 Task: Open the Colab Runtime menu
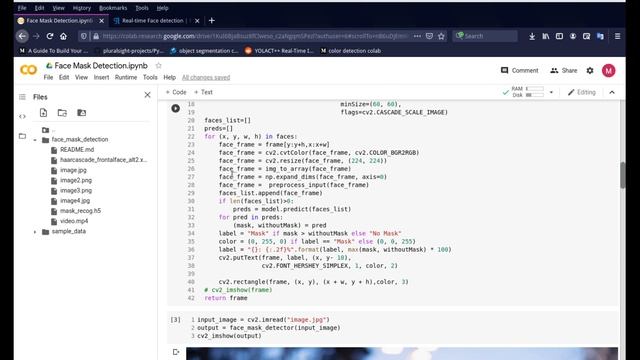pos(126,77)
